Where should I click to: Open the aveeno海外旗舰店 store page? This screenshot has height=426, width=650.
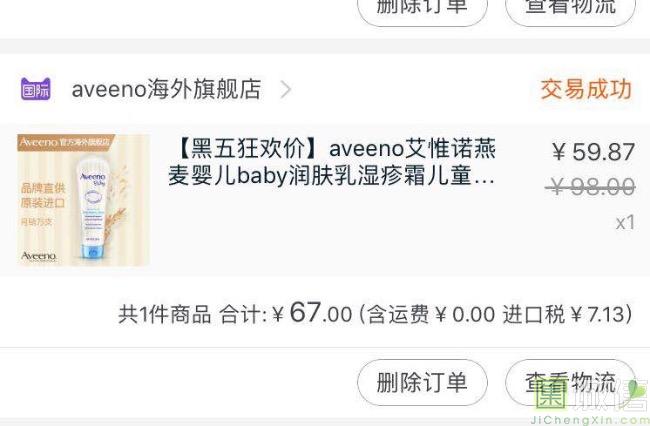pyautogui.click(x=166, y=89)
